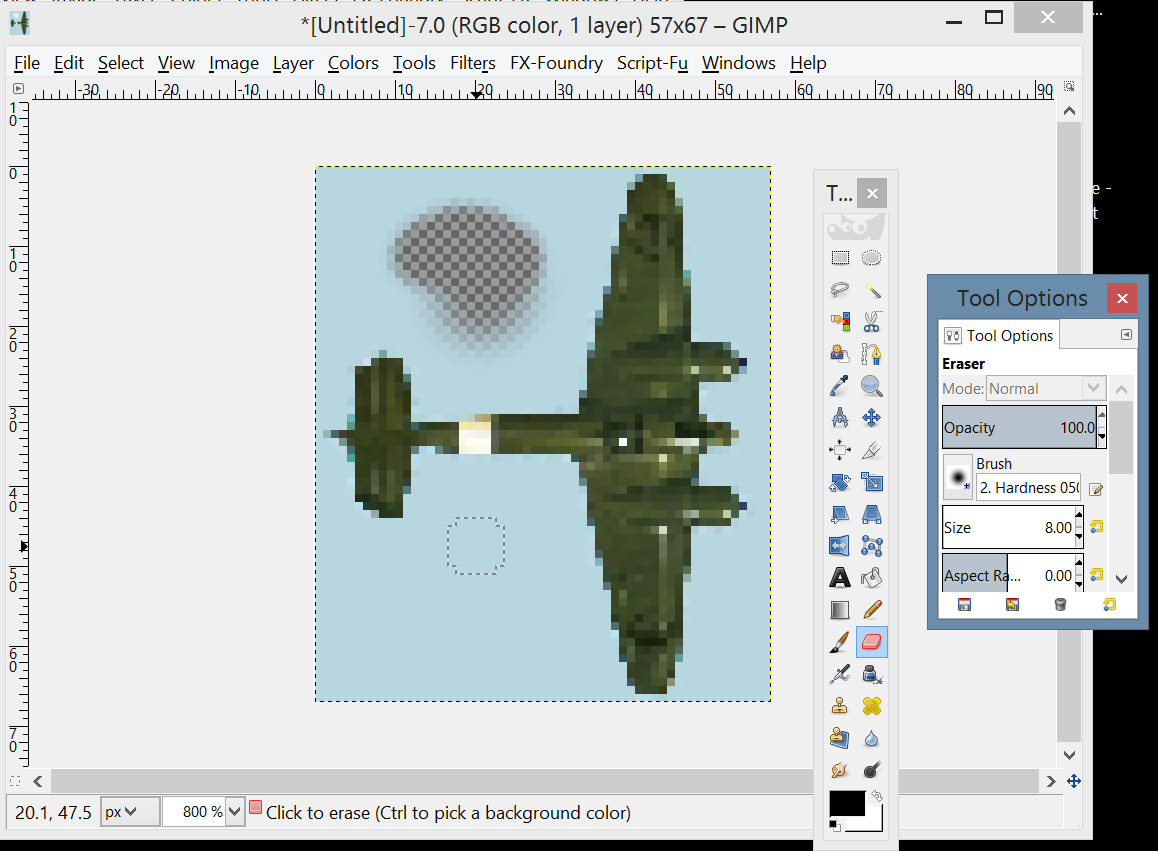
Task: Select the Scissors Select tool
Action: coord(871,322)
